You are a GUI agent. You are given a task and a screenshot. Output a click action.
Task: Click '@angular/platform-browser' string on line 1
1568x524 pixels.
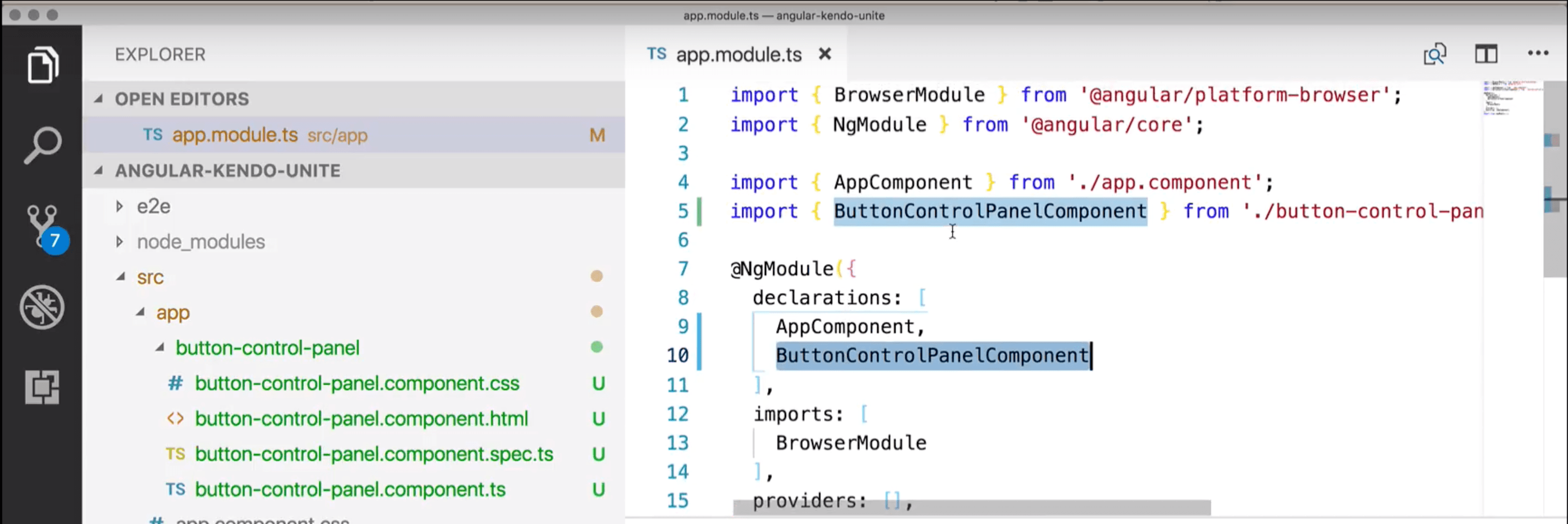click(1235, 95)
